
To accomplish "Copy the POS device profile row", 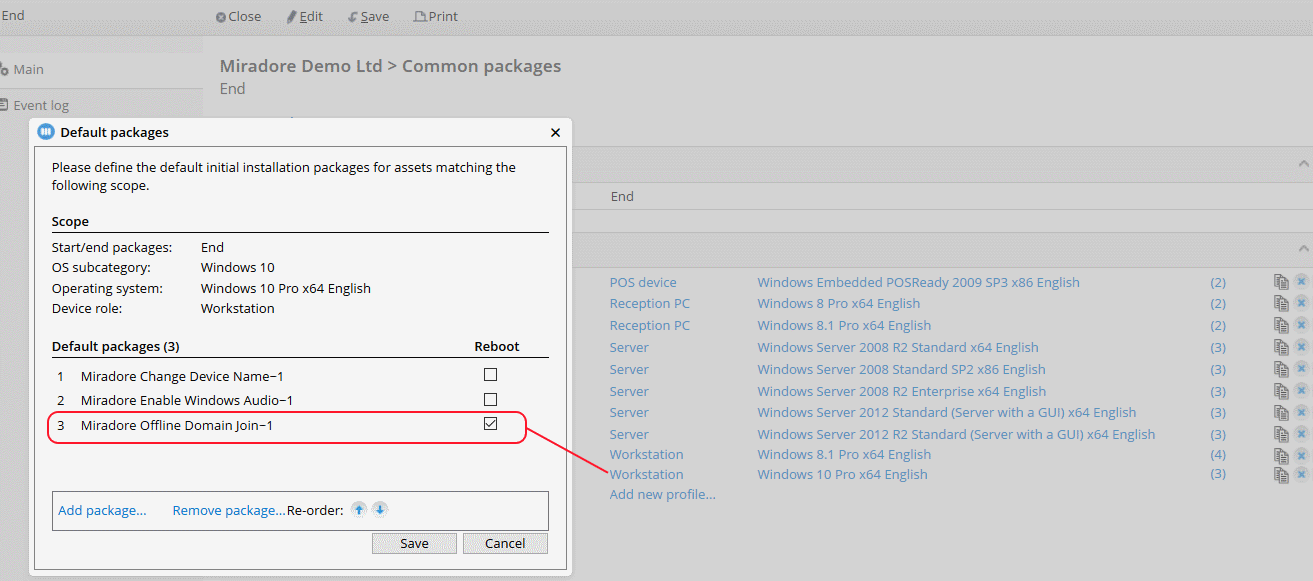I will tap(1281, 282).
